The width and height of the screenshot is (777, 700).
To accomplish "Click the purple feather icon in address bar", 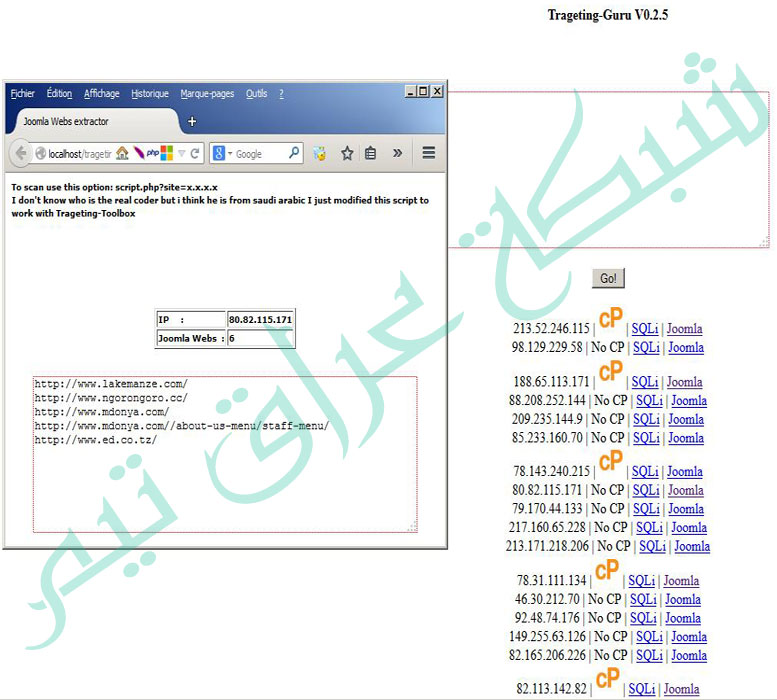I will [x=139, y=153].
